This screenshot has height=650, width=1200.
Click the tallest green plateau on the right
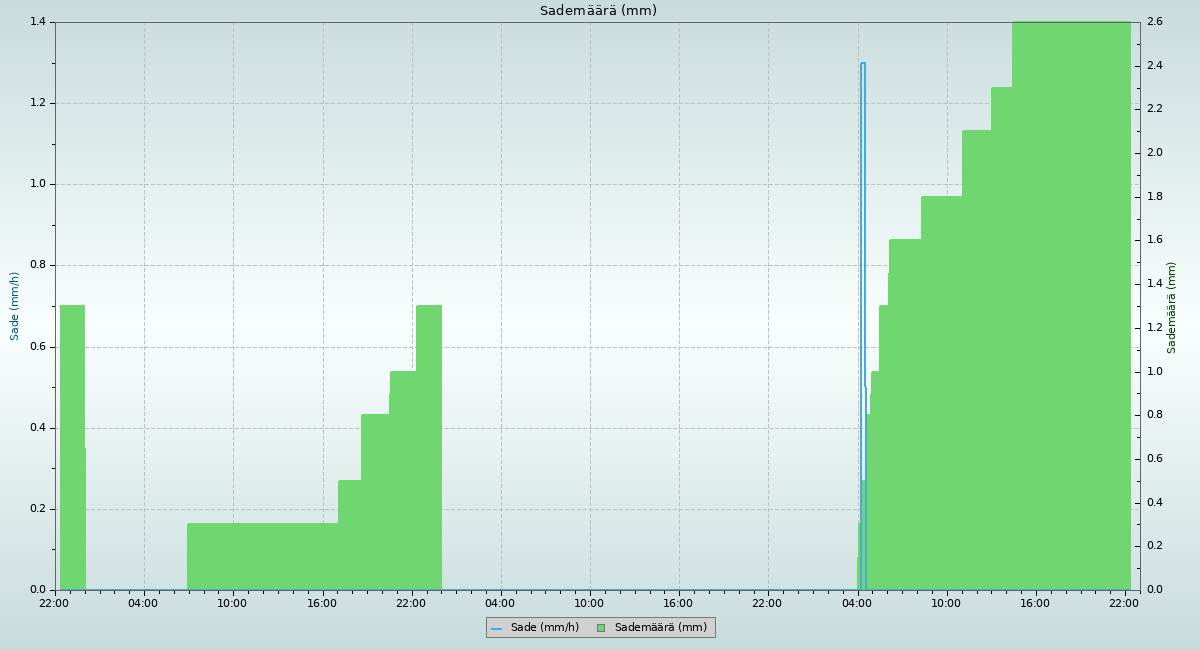pyautogui.click(x=1070, y=300)
